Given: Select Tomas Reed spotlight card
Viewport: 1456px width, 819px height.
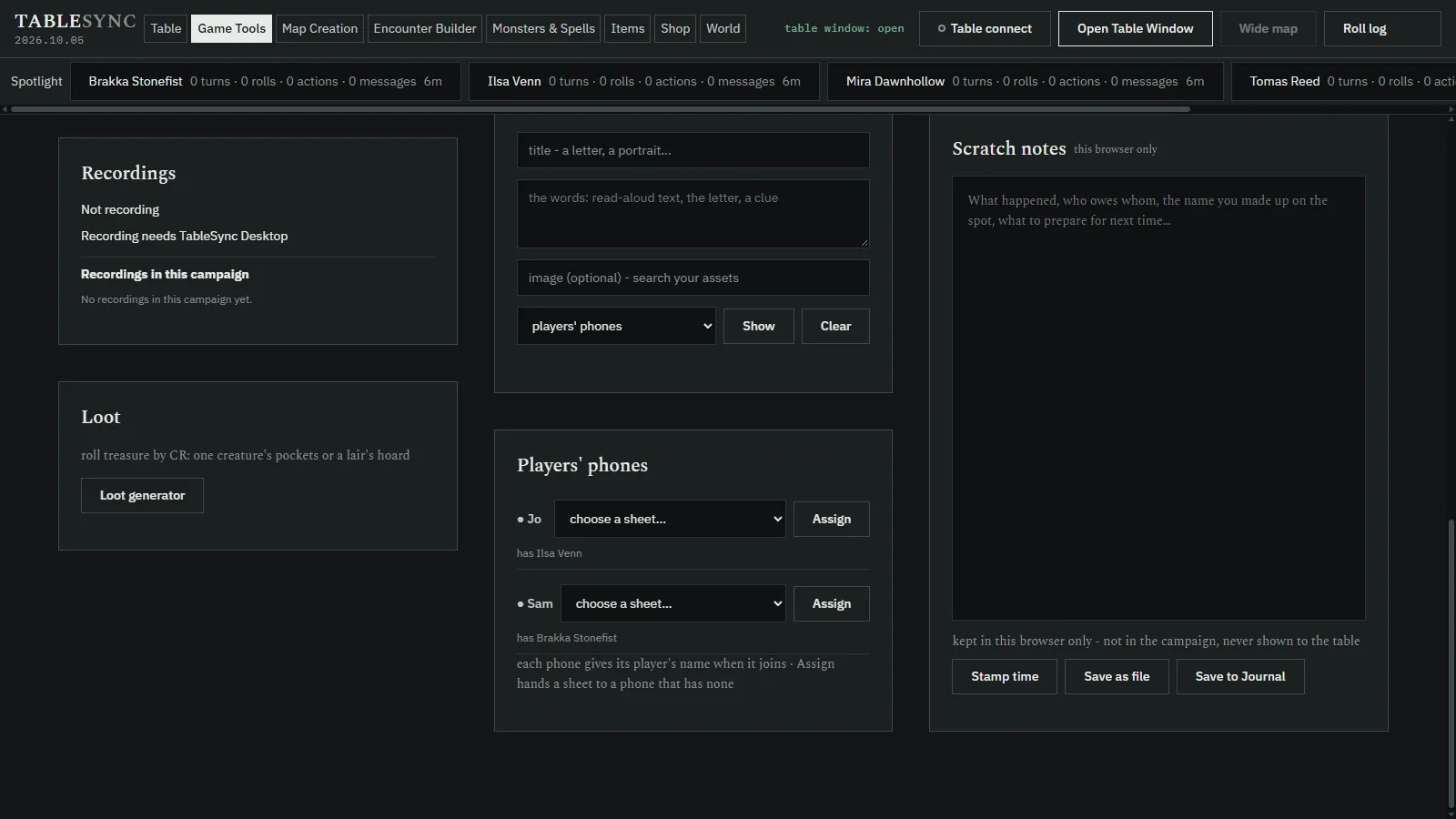Looking at the screenshot, I should coord(1343,81).
